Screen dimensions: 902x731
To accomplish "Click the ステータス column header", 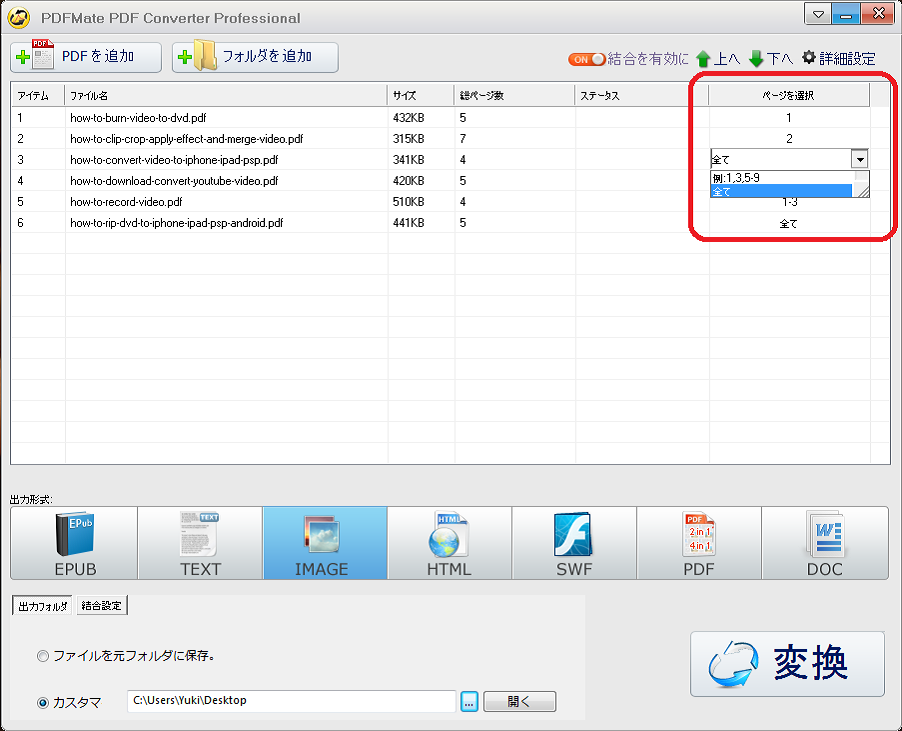I will [x=641, y=95].
